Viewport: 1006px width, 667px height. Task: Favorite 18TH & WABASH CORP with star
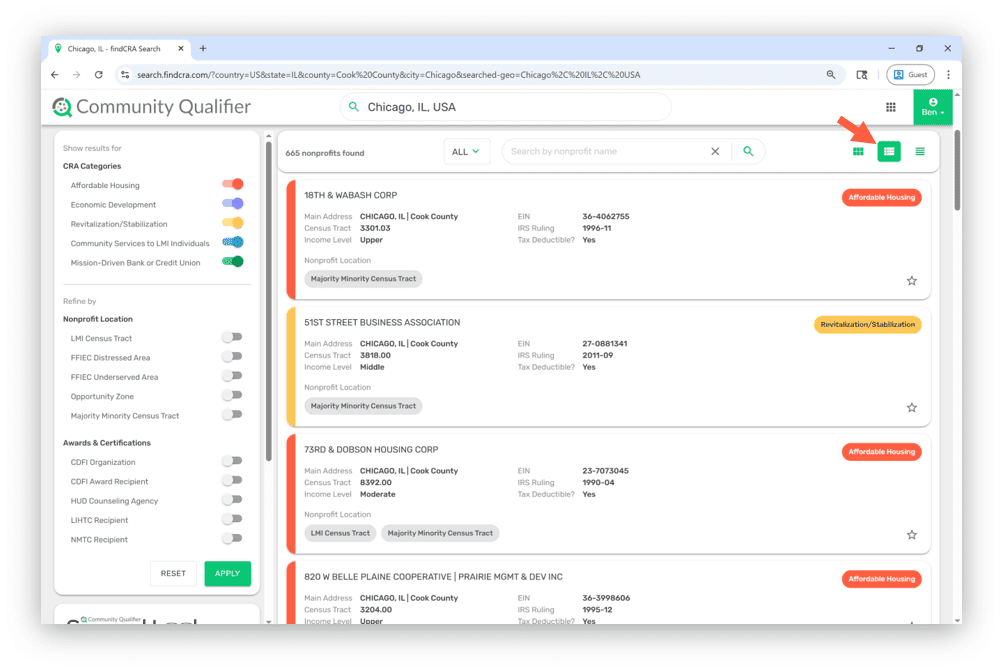[x=912, y=281]
